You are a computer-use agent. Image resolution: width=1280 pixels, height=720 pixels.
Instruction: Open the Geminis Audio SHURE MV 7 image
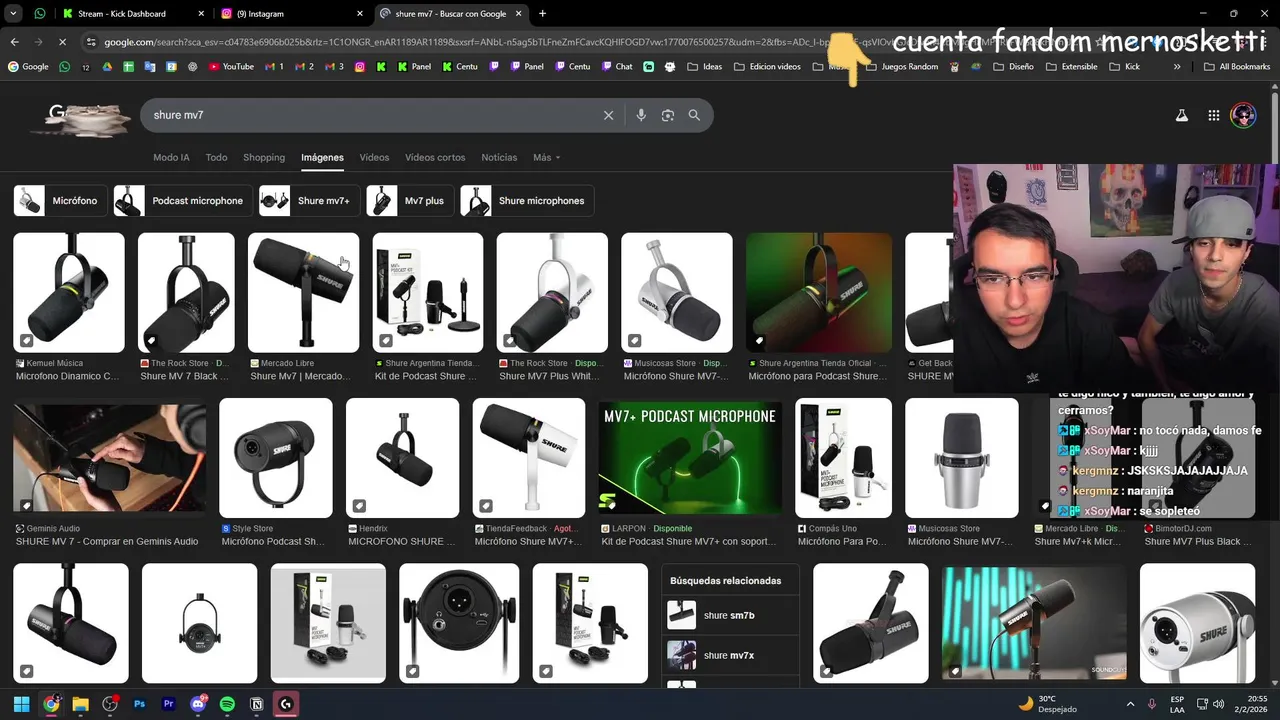tap(110, 458)
